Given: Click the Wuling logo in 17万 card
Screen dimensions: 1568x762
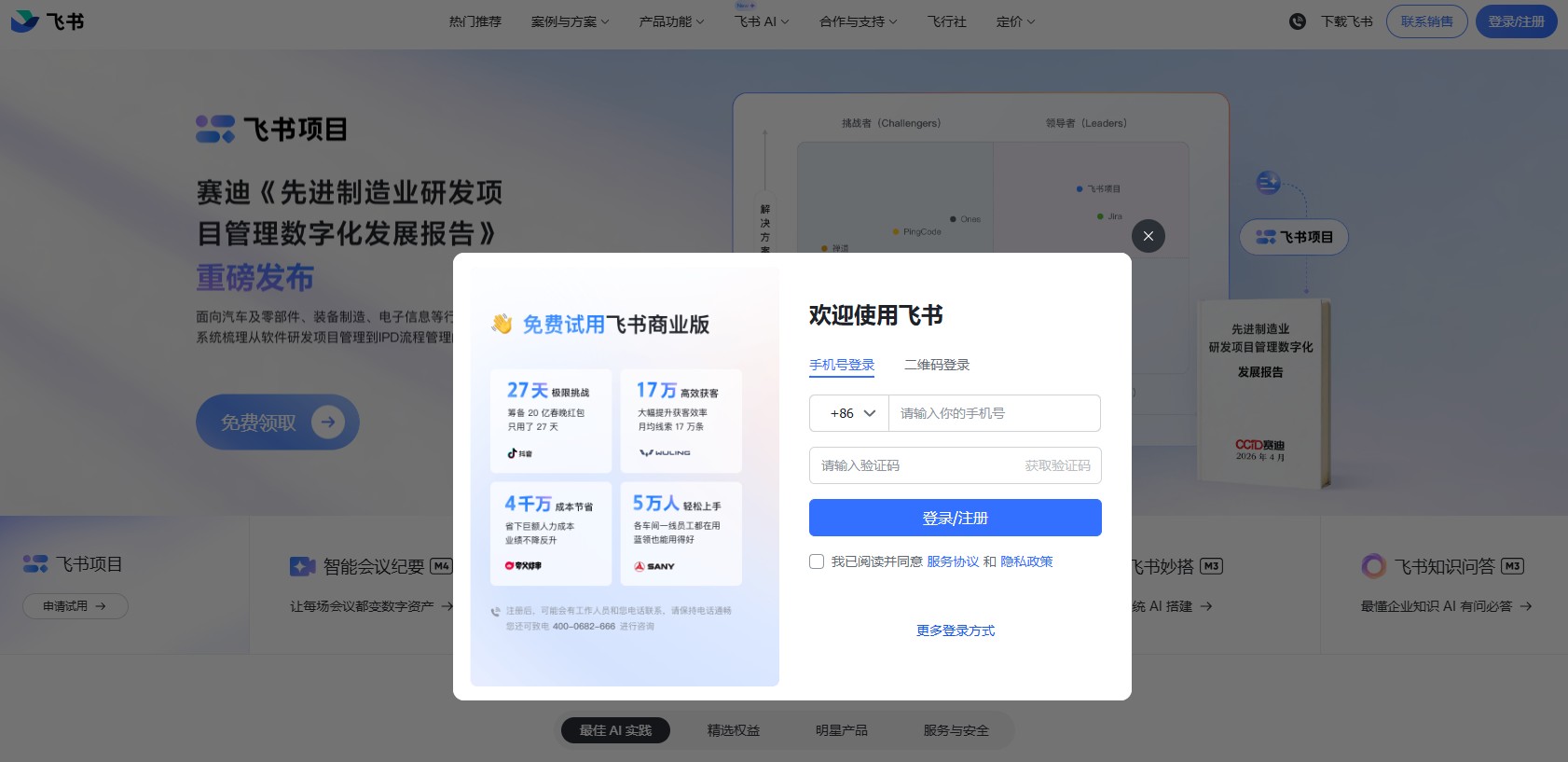Looking at the screenshot, I should (665, 452).
